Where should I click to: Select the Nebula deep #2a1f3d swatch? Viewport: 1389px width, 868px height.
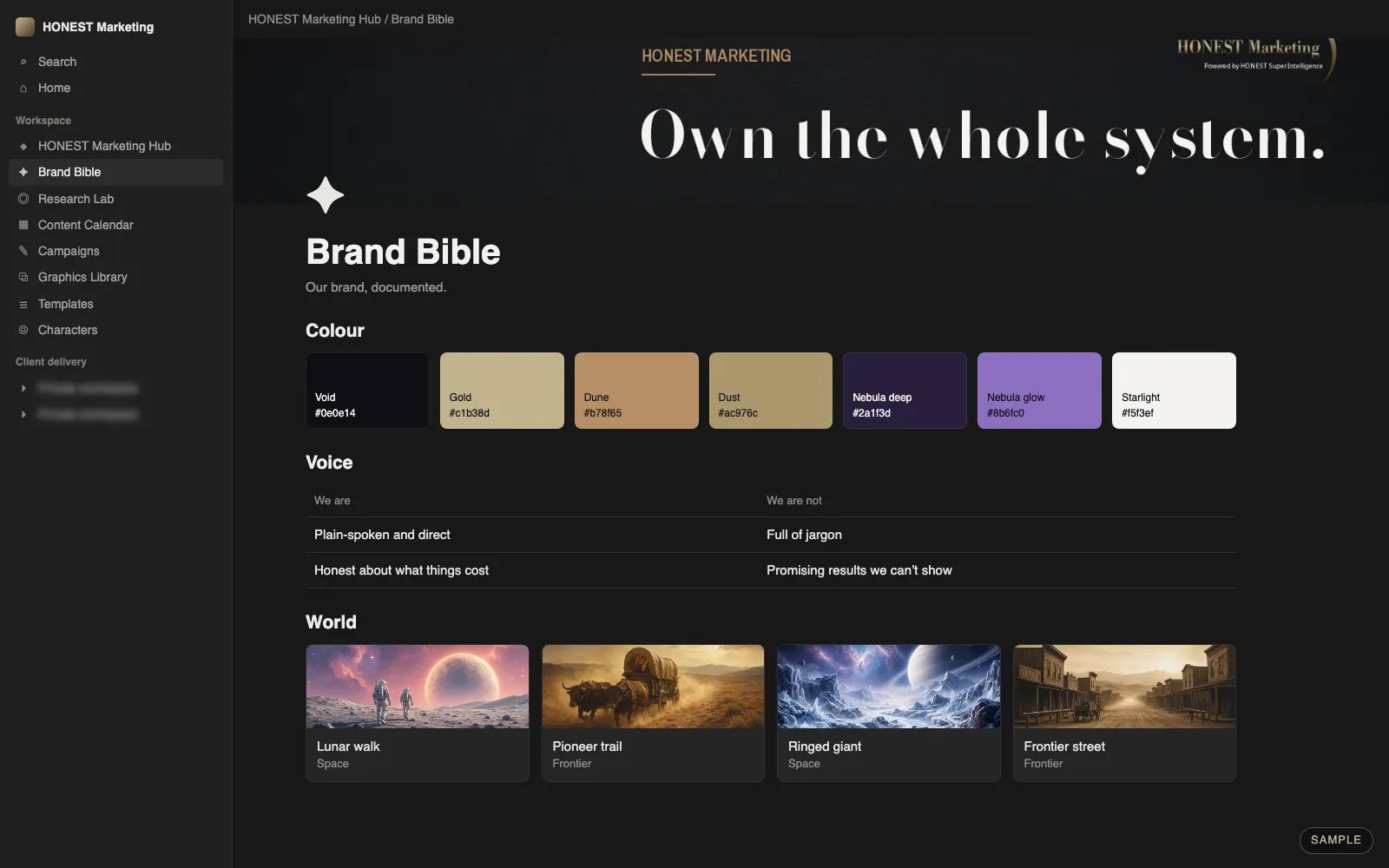[x=905, y=391]
